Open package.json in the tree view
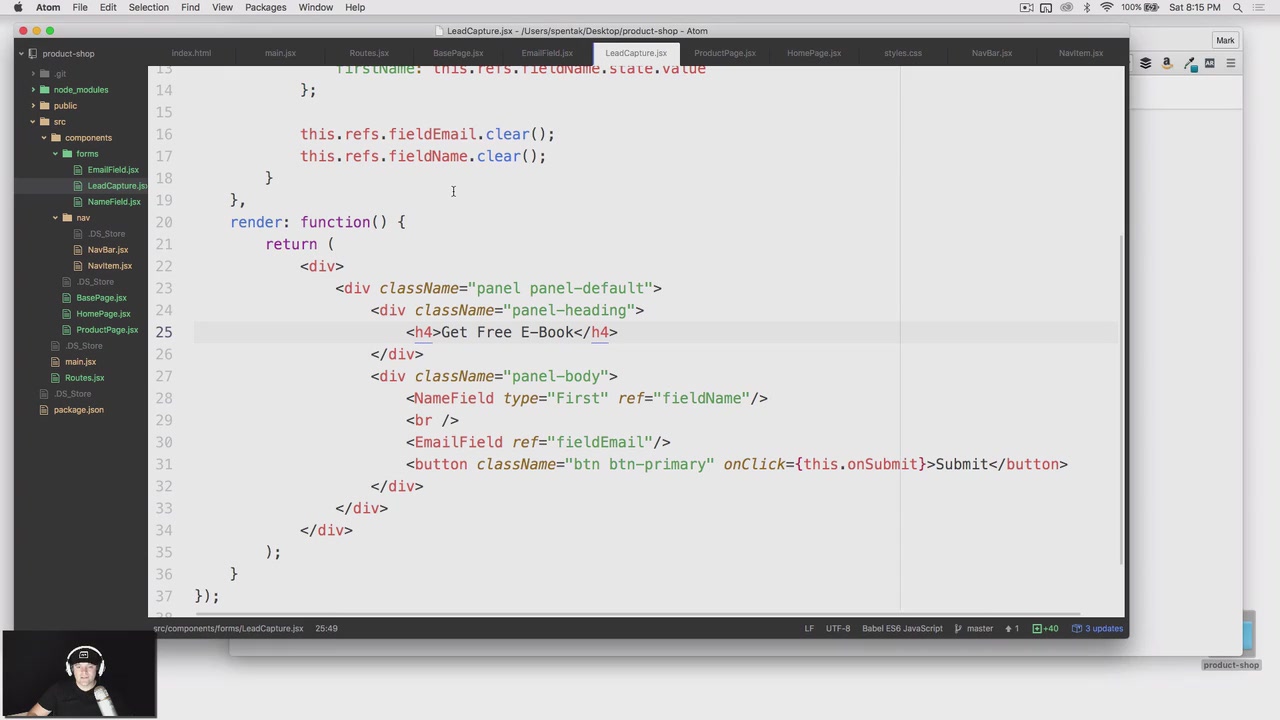The image size is (1280, 720). (79, 410)
